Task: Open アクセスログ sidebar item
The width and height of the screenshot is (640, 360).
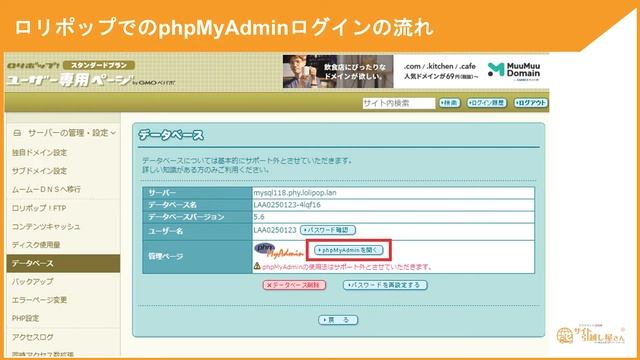Action: 32,337
